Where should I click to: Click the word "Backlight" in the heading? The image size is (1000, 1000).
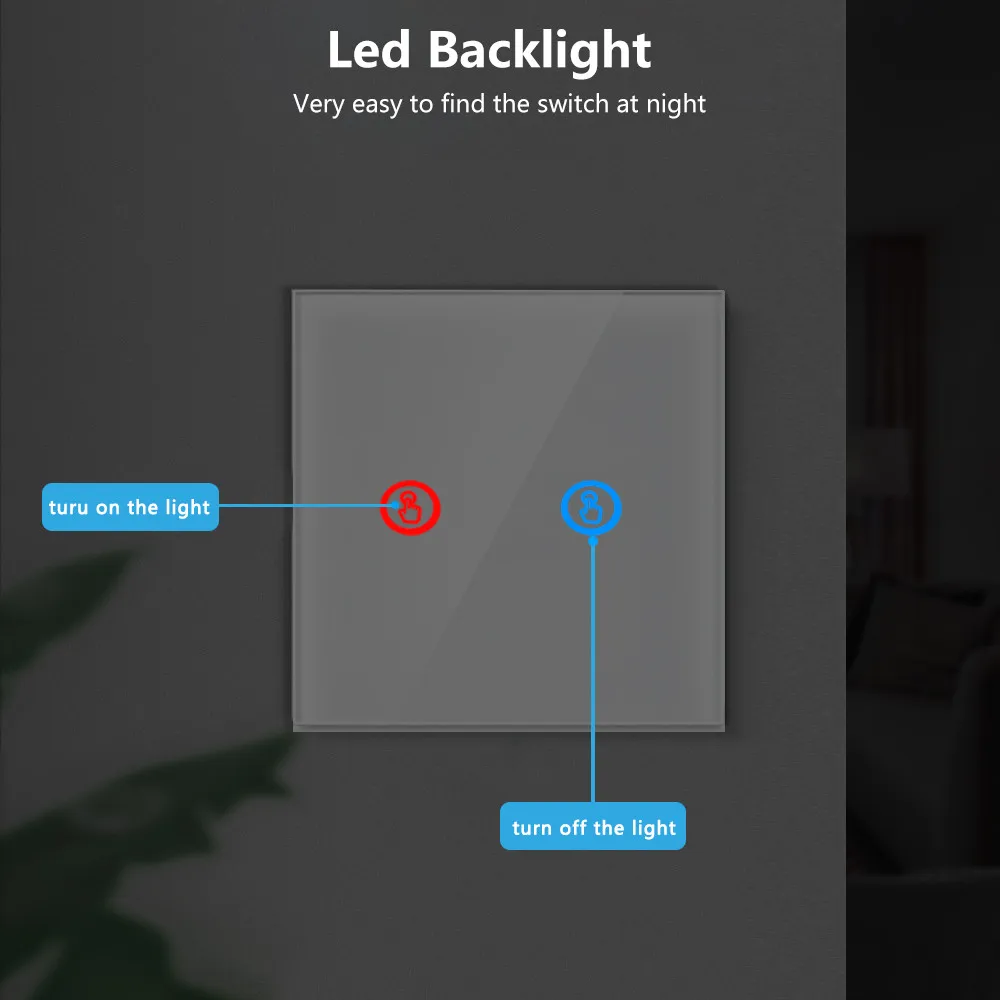[x=542, y=50]
